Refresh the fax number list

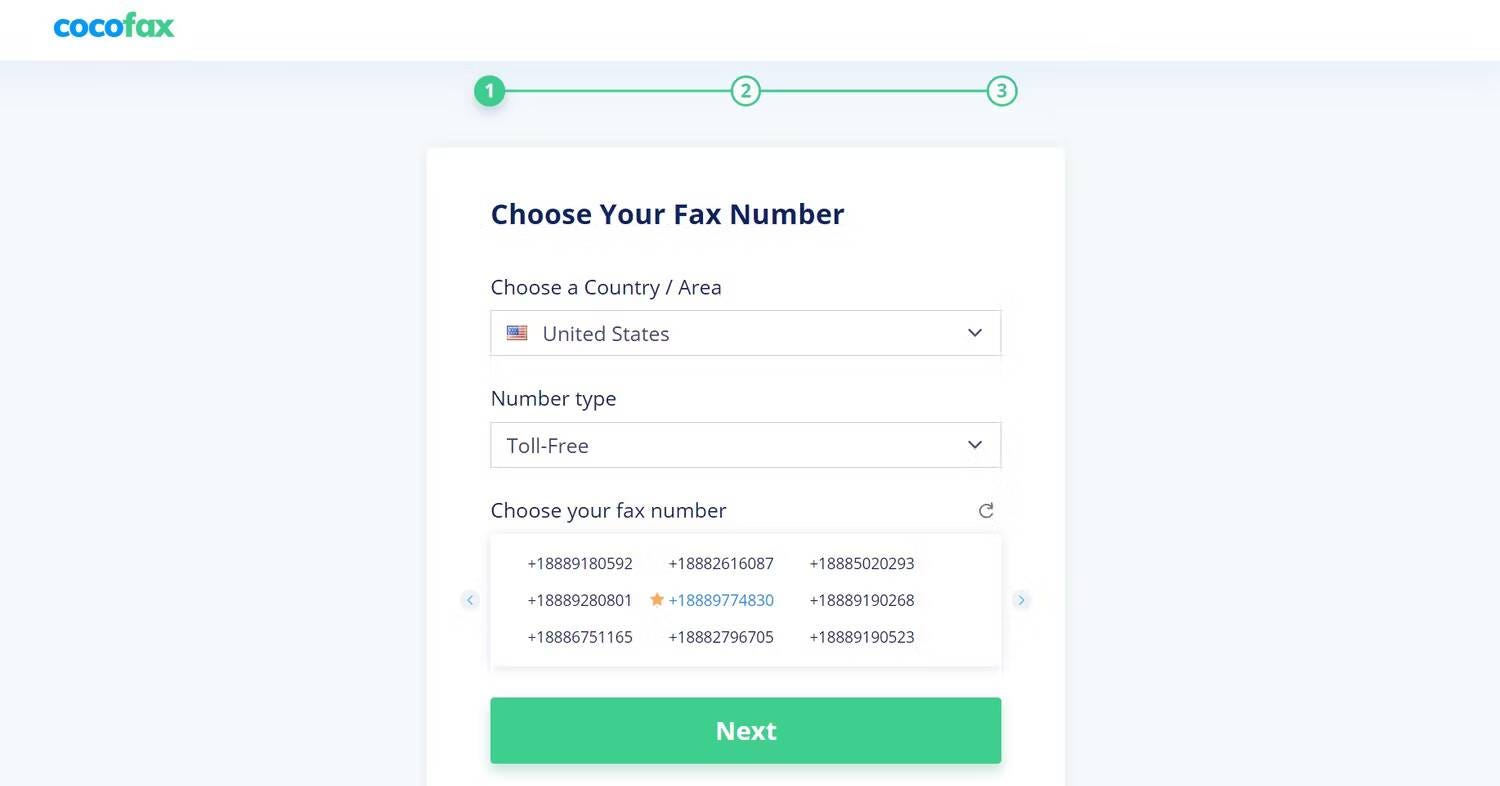(x=986, y=511)
